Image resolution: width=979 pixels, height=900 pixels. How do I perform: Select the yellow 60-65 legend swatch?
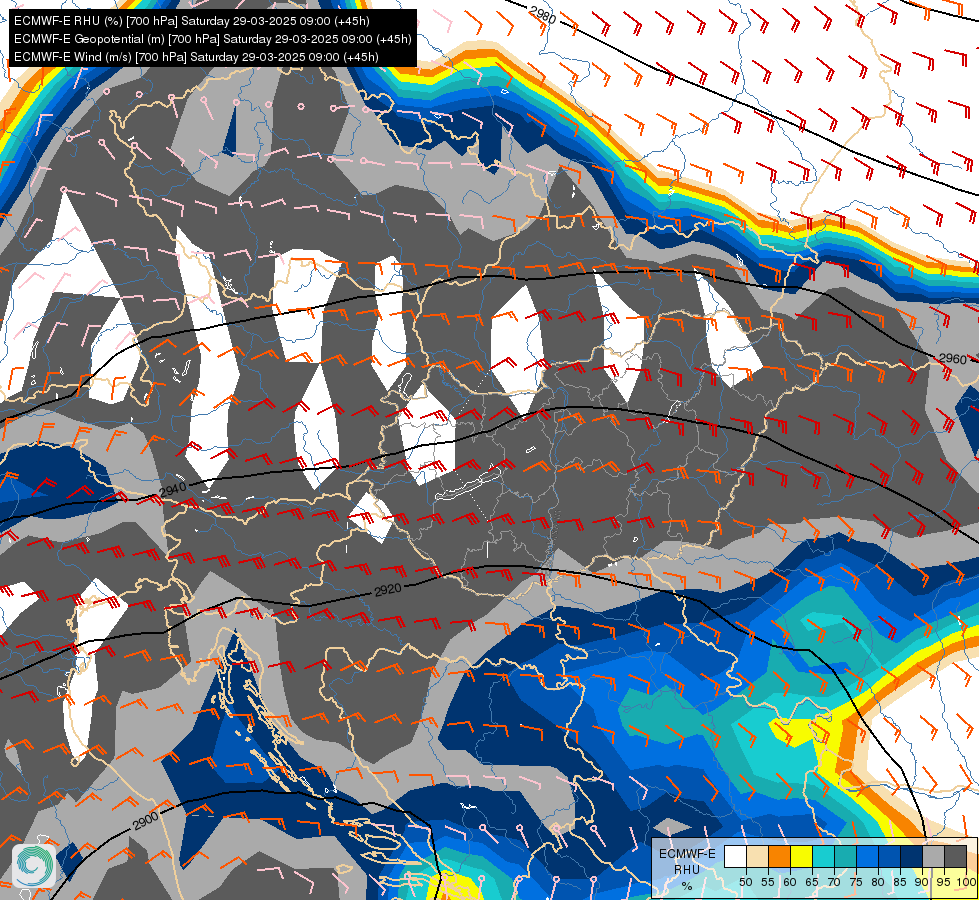click(x=802, y=856)
